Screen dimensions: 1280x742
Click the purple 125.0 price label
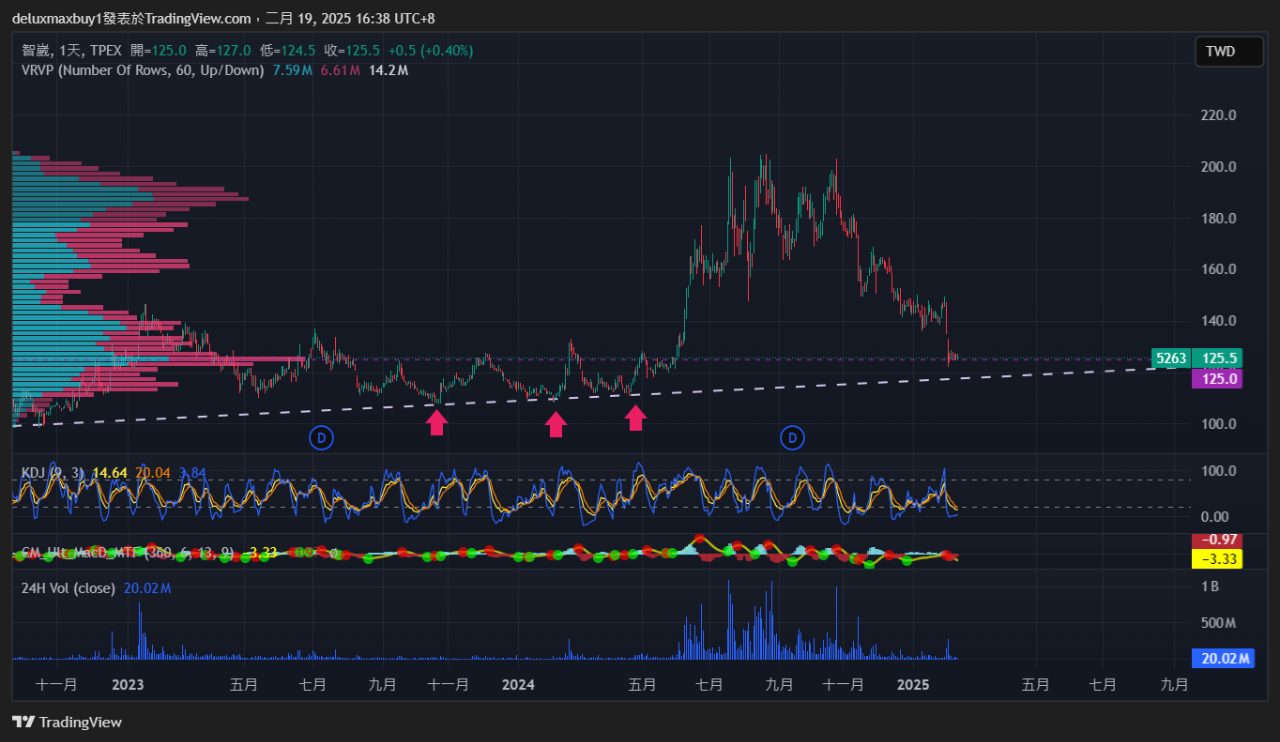(1220, 379)
